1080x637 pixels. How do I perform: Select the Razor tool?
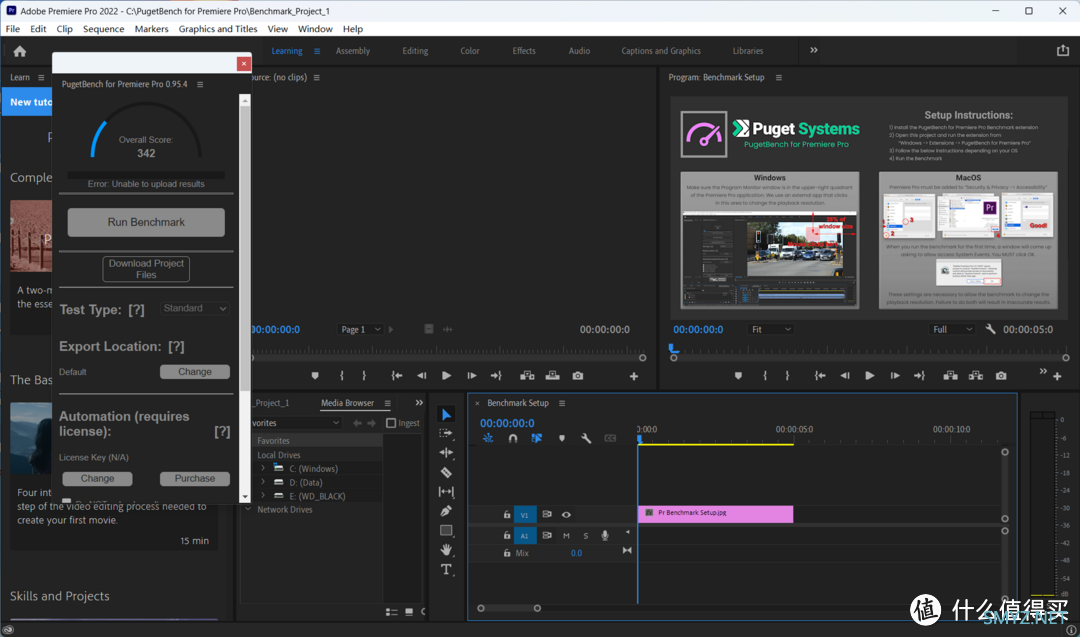[446, 472]
